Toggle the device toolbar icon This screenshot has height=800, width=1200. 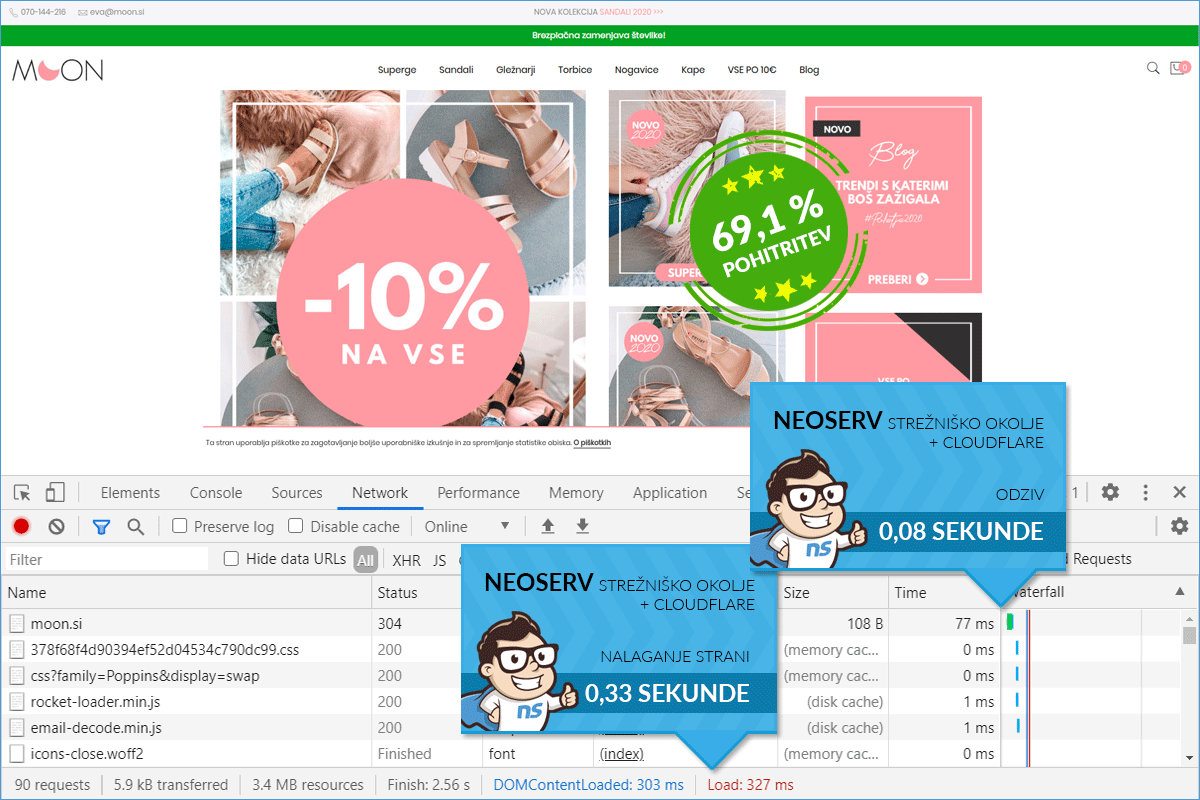click(55, 493)
